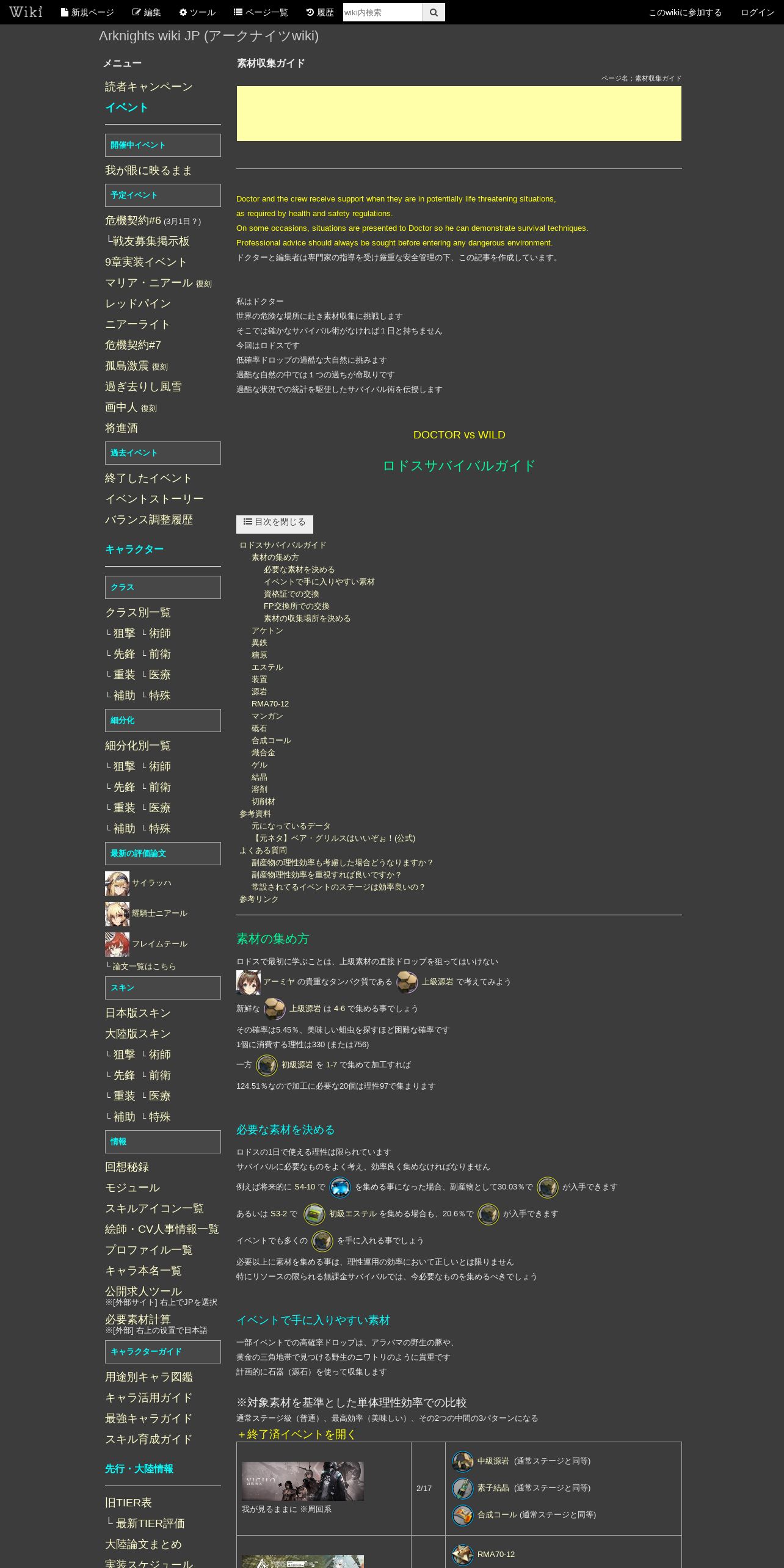Open モジュール sidebar link
The image size is (784, 1568).
point(132,1188)
